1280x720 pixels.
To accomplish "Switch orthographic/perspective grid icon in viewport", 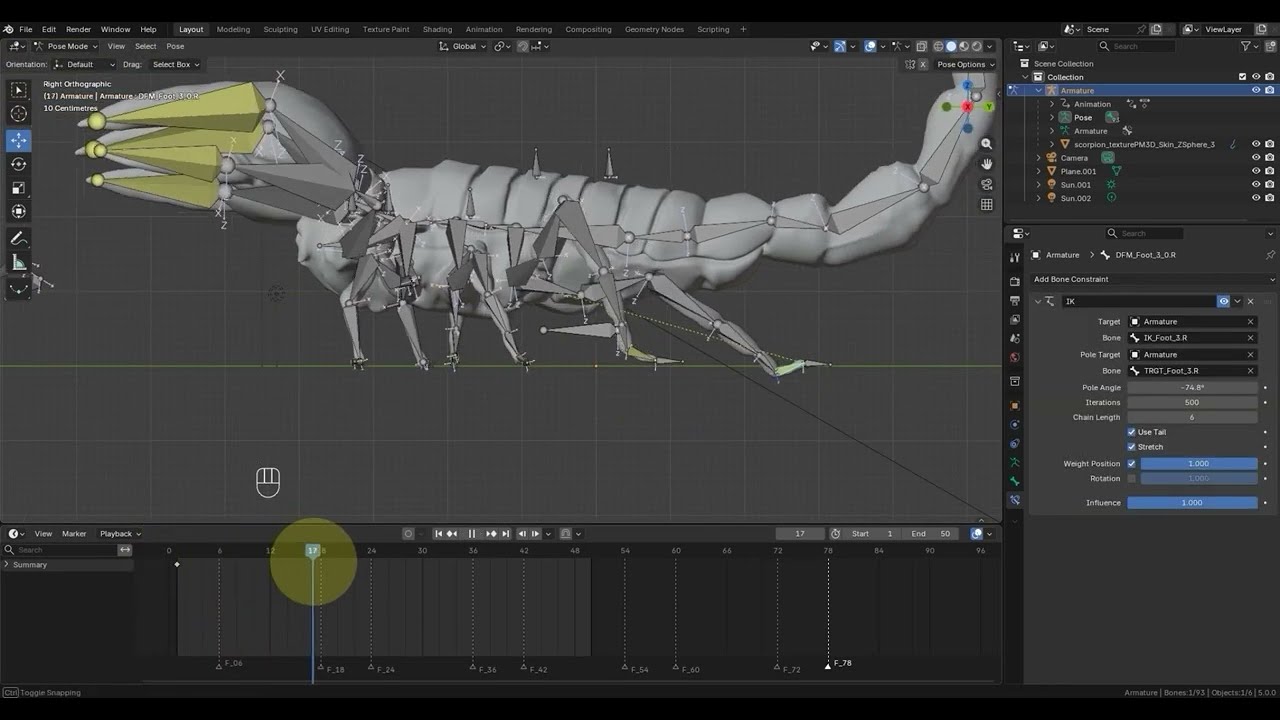I will click(x=986, y=204).
